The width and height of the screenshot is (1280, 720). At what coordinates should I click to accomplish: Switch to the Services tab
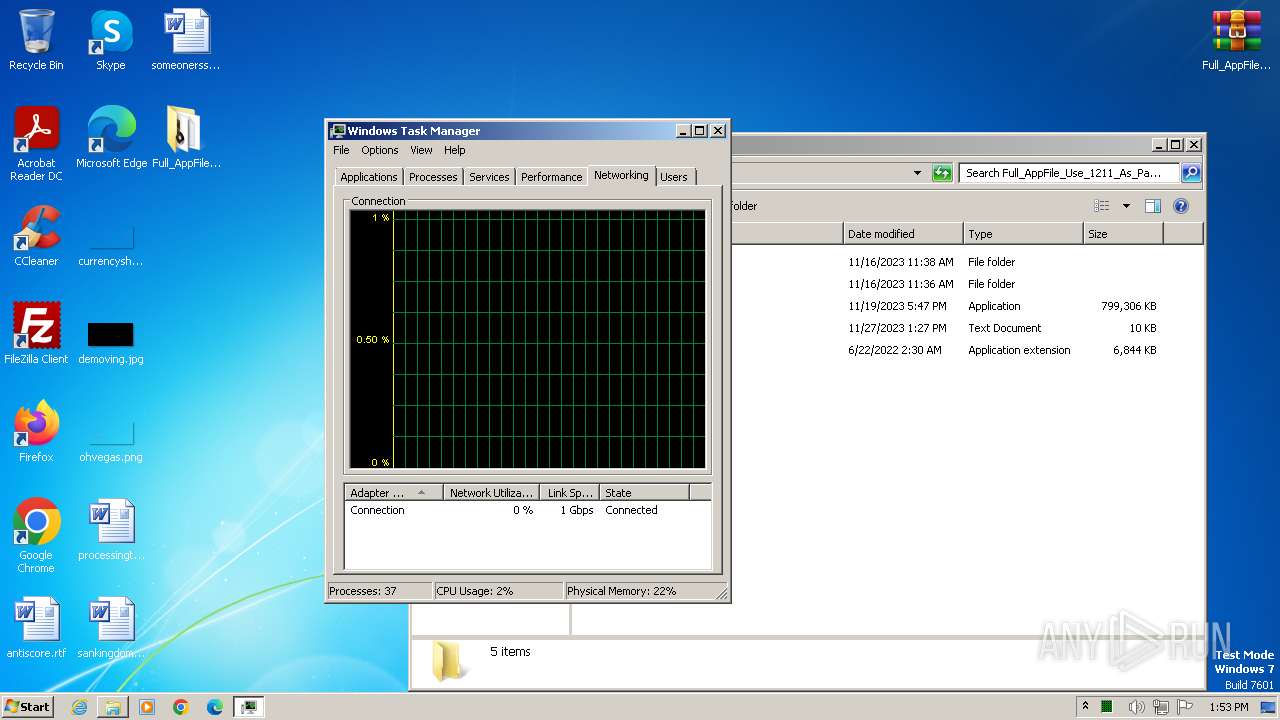click(x=489, y=177)
